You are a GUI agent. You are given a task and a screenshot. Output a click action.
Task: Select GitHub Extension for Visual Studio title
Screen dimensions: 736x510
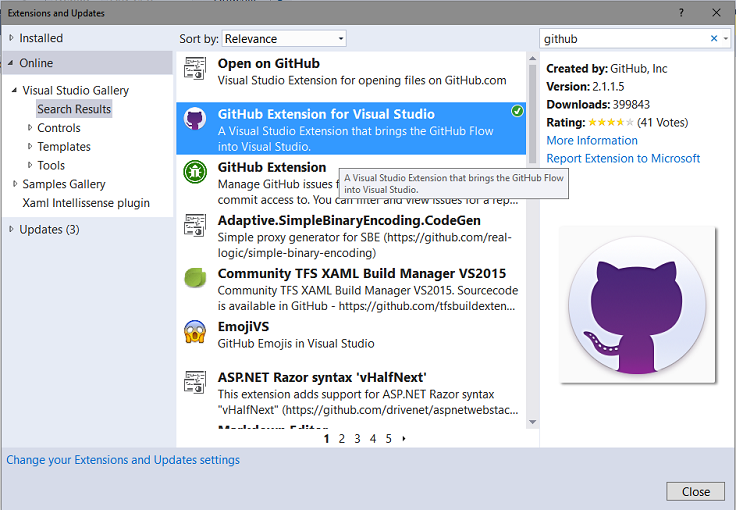[326, 114]
